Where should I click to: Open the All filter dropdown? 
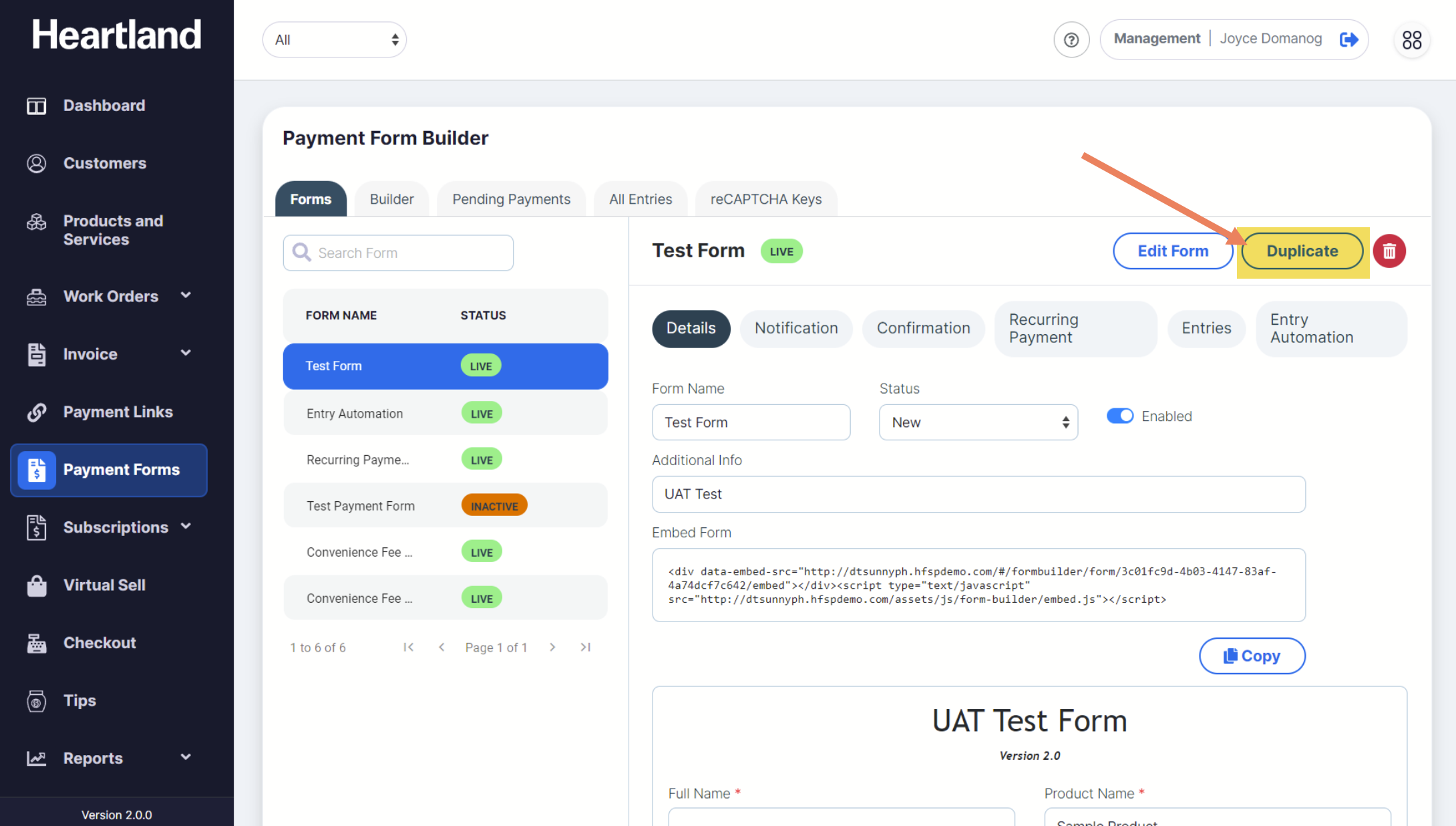(335, 39)
